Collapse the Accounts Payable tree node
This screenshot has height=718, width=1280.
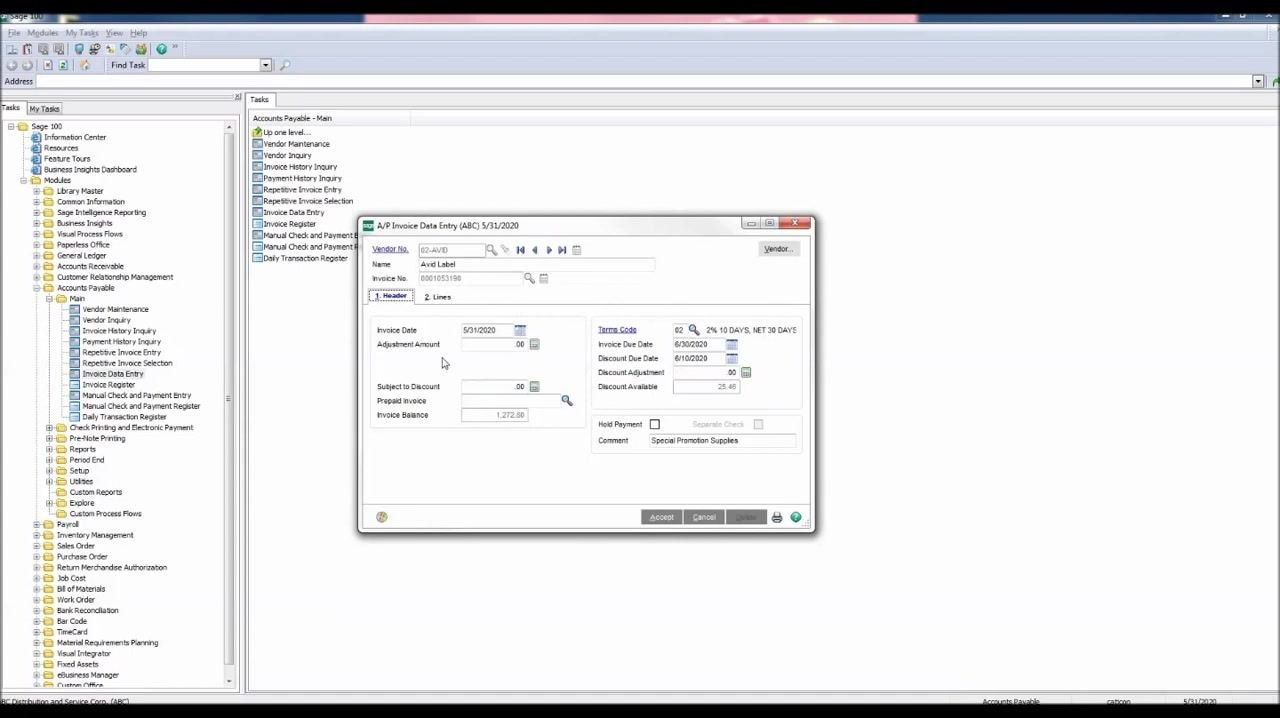(36, 288)
